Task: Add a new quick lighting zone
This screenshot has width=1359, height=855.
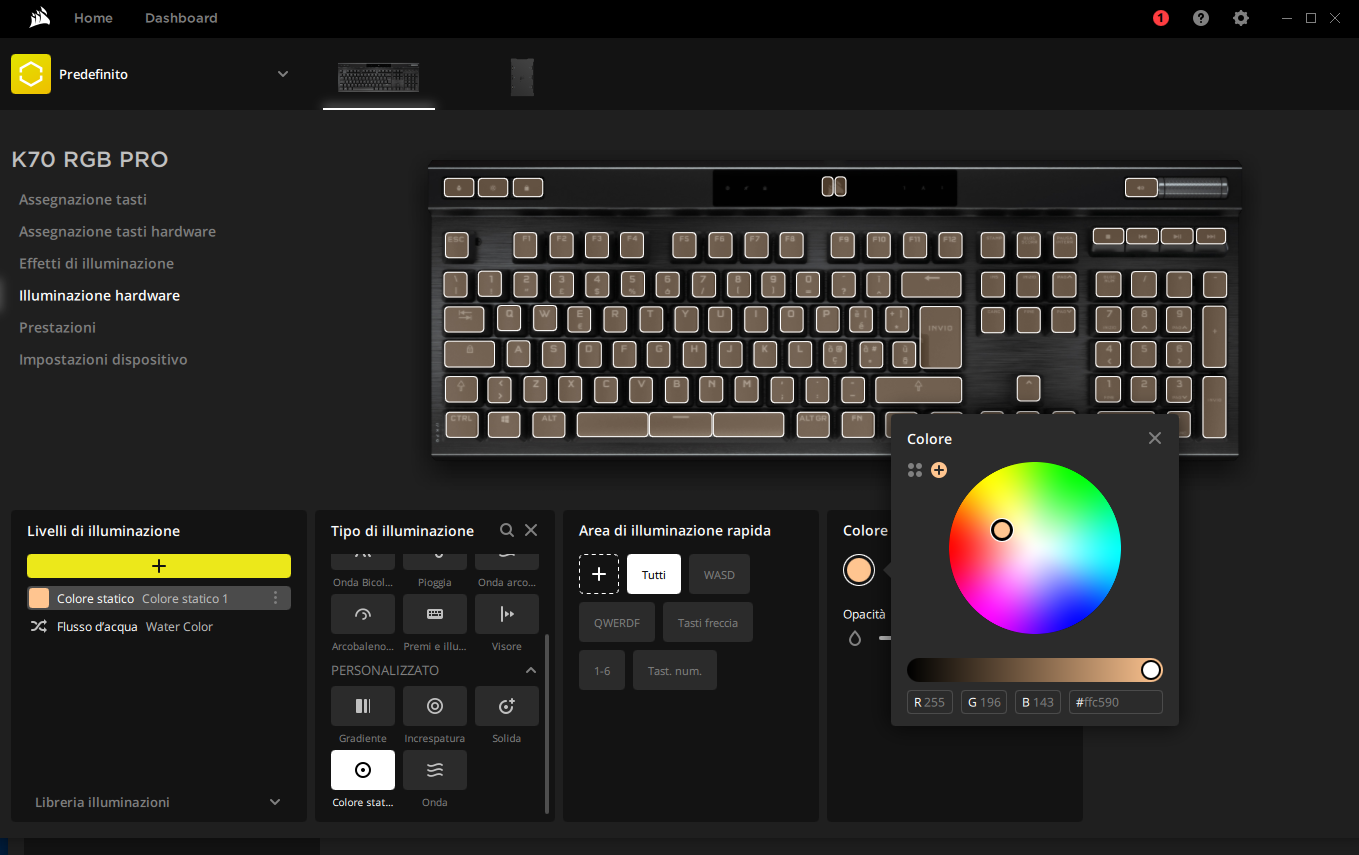Action: point(599,574)
